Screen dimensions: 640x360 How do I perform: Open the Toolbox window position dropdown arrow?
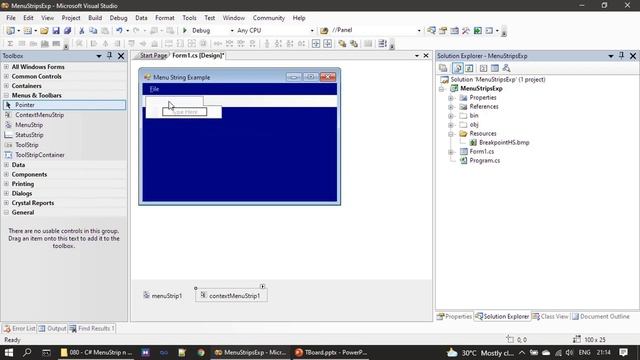point(98,56)
